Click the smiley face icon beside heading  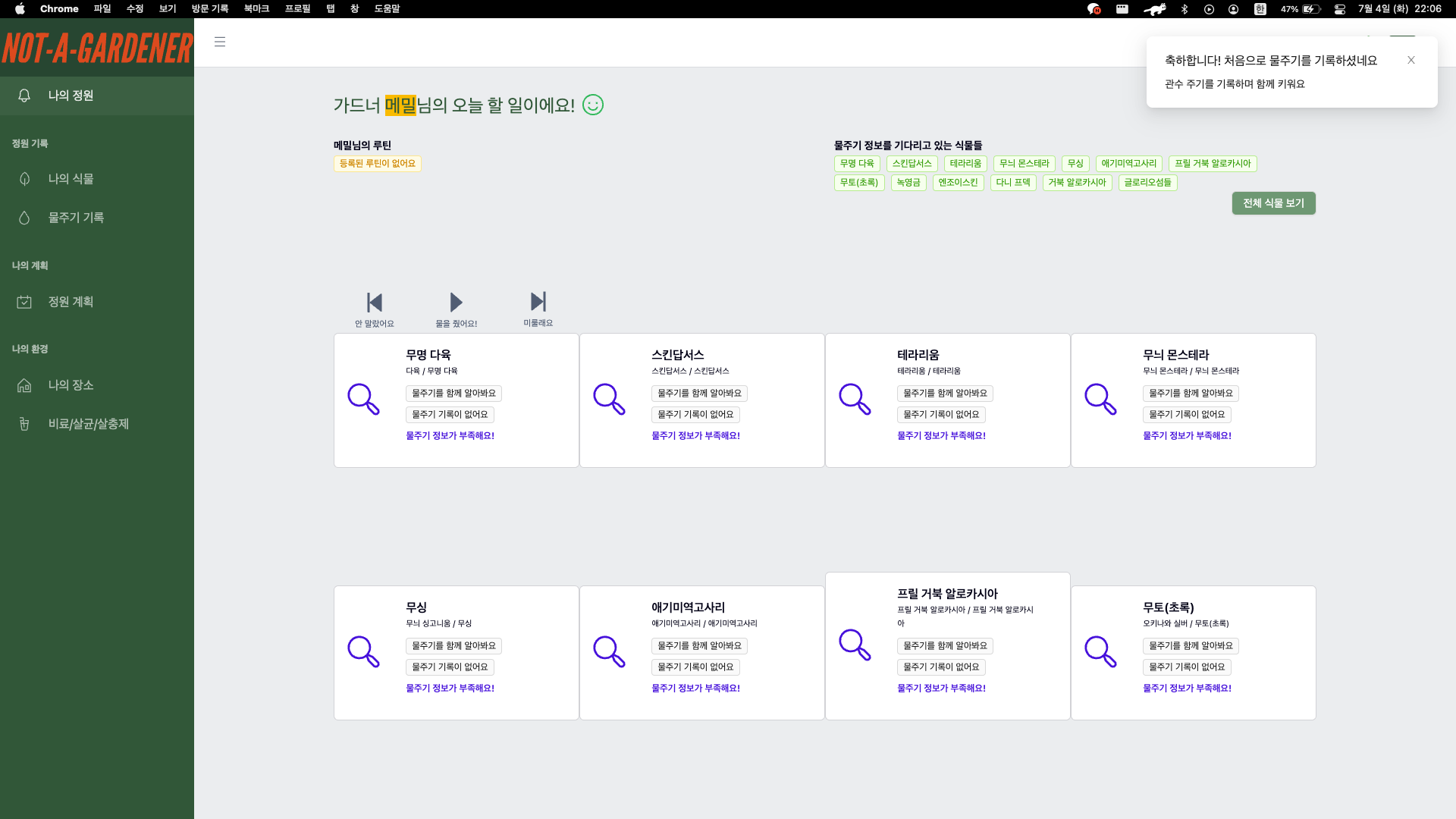tap(593, 105)
